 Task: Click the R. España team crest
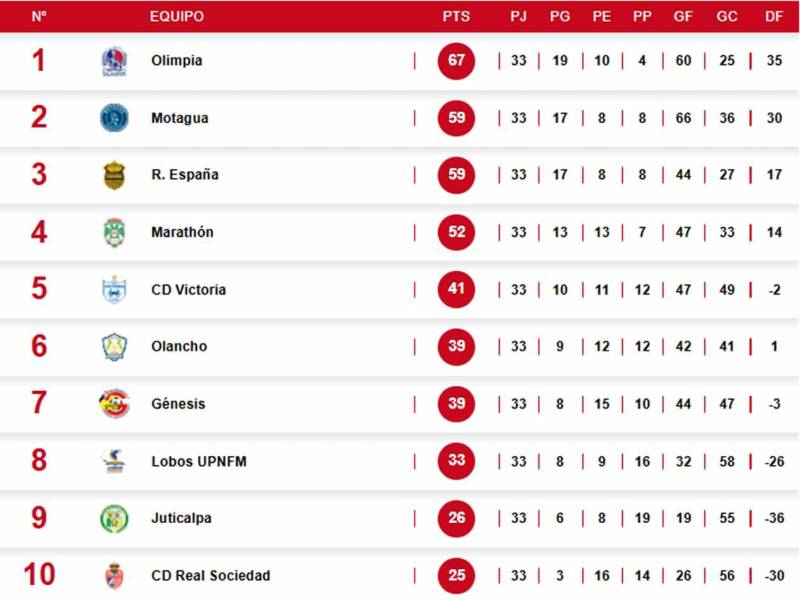point(114,175)
